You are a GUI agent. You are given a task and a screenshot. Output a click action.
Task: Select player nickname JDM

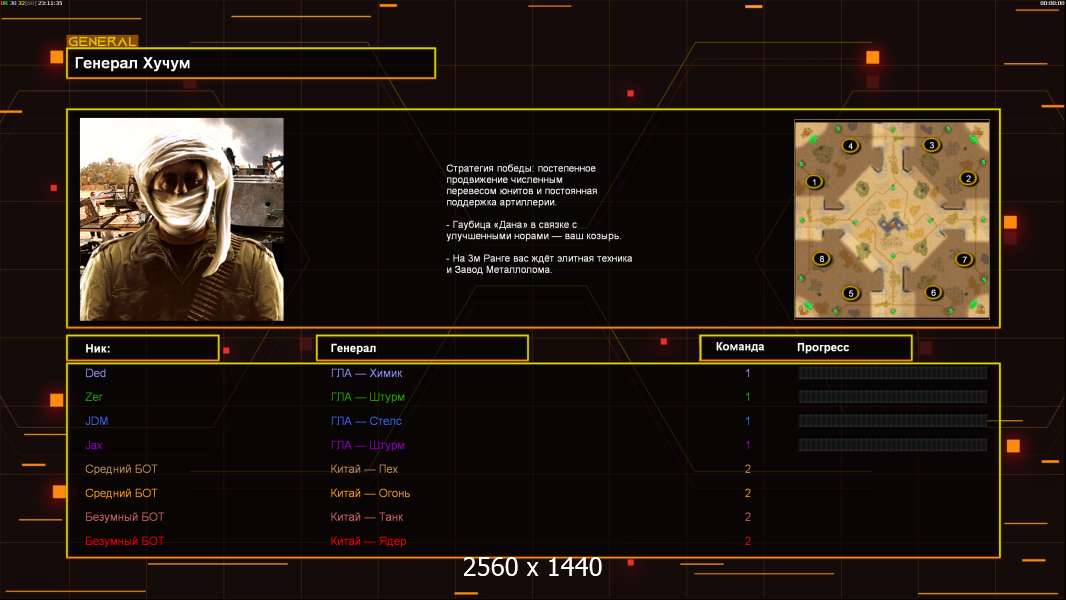pos(97,421)
